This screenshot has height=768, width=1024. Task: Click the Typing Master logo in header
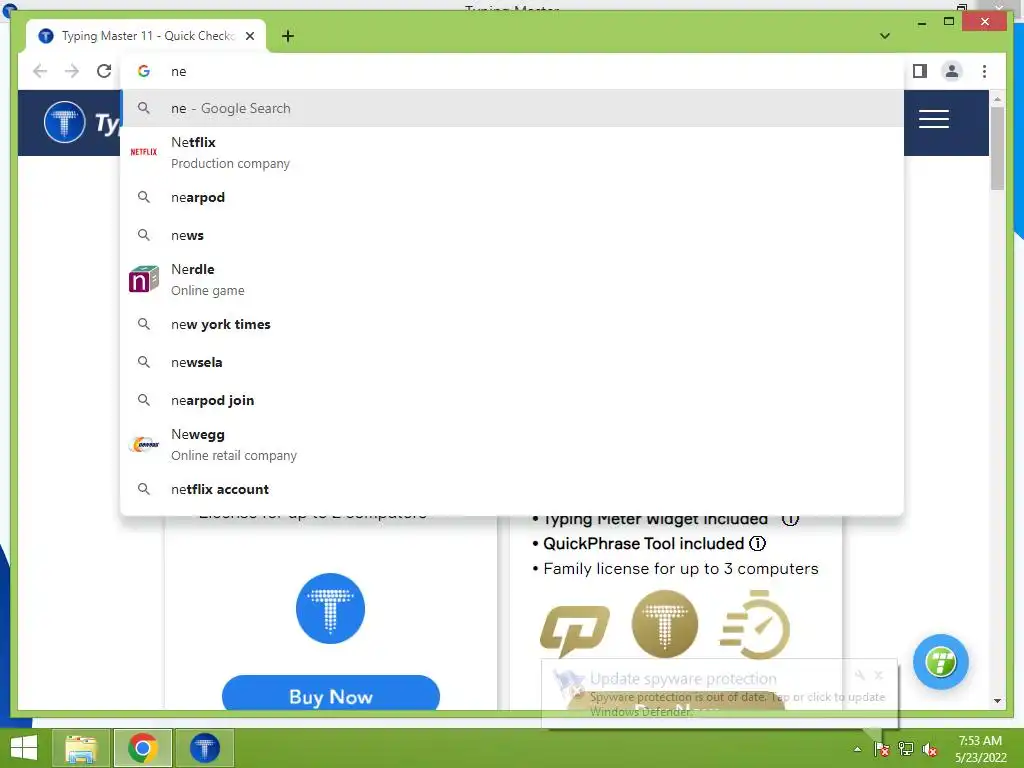(64, 122)
